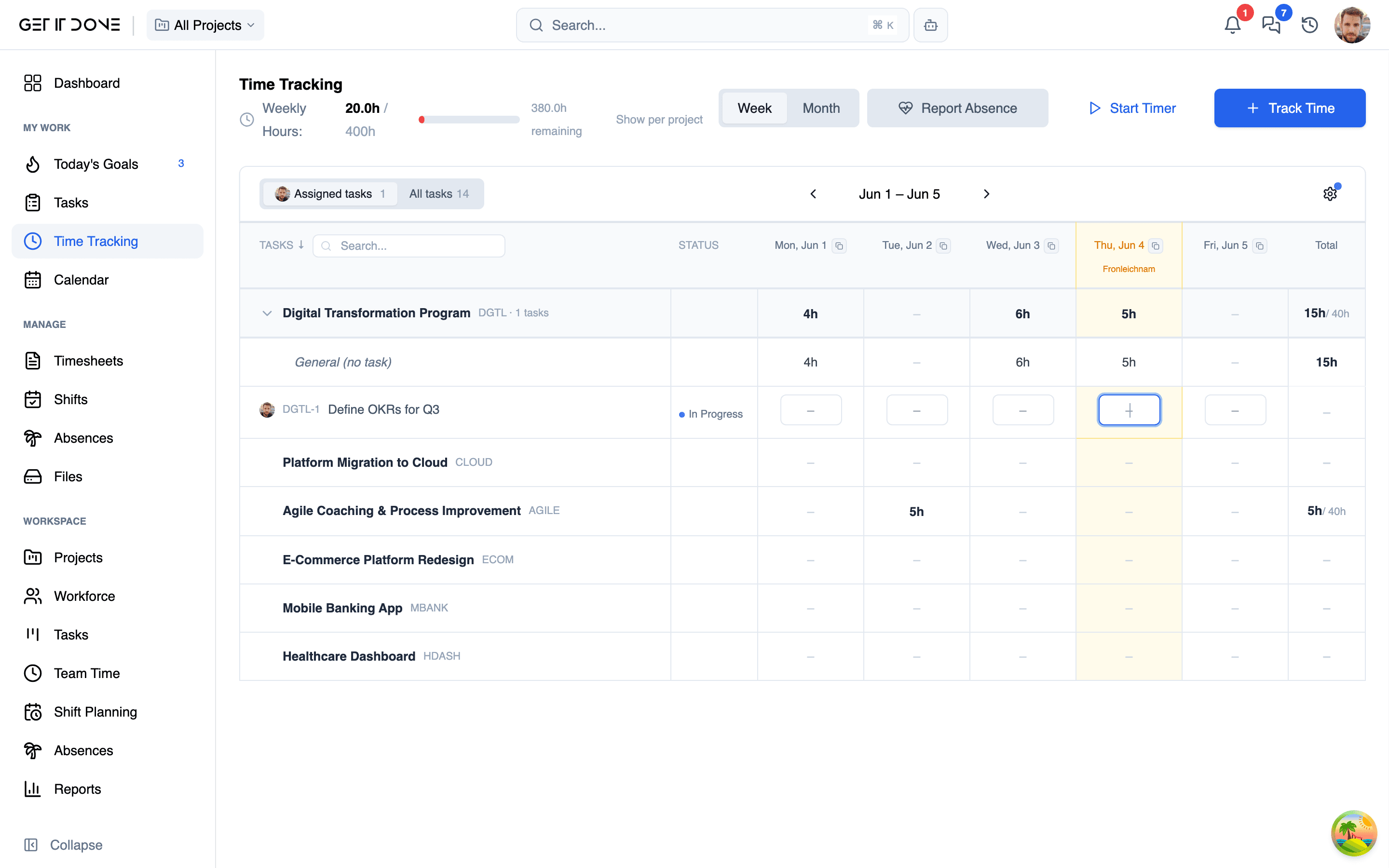
Task: Focus the global Search field
Action: pyautogui.click(x=712, y=25)
